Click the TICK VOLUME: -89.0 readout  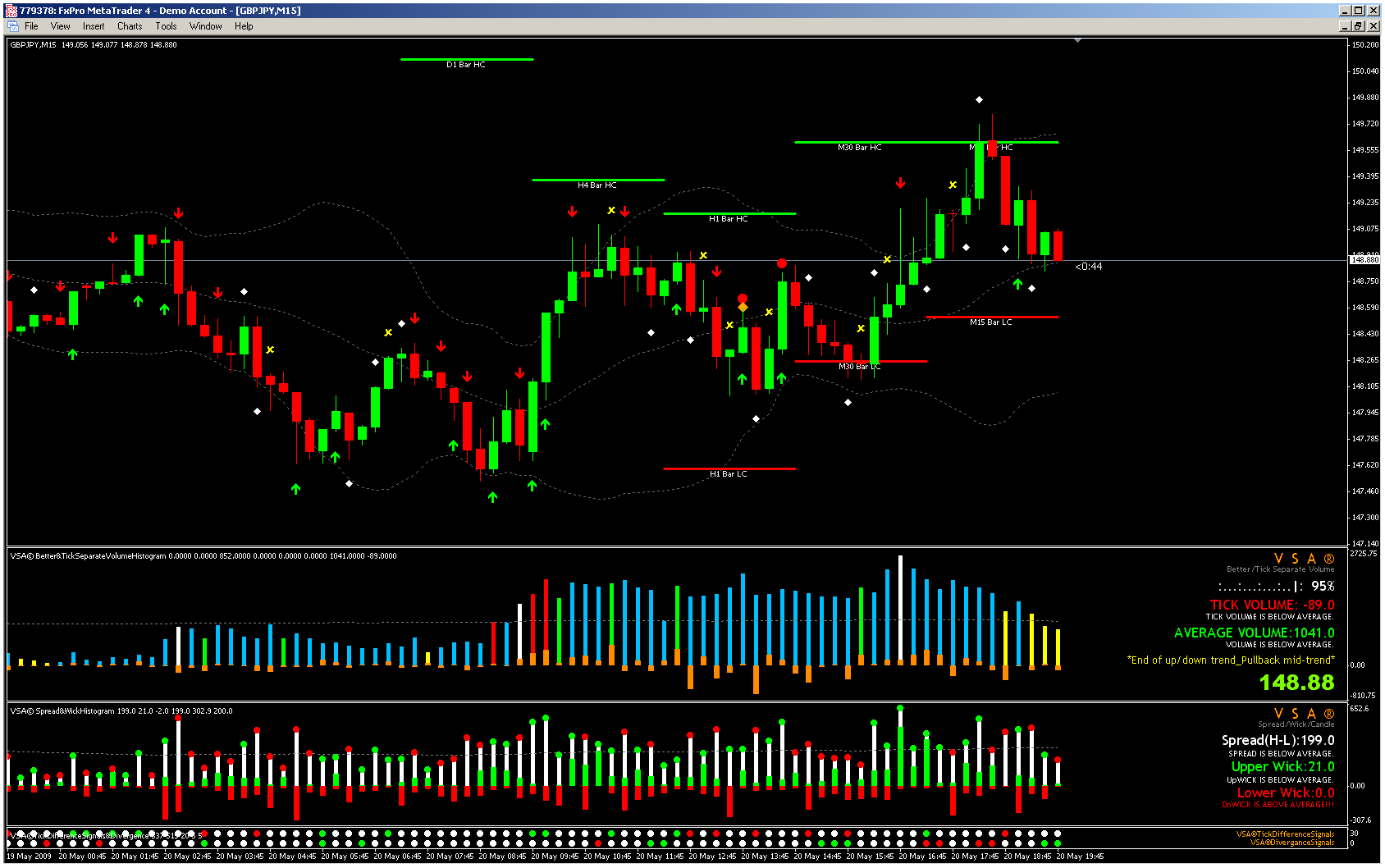(x=1272, y=605)
